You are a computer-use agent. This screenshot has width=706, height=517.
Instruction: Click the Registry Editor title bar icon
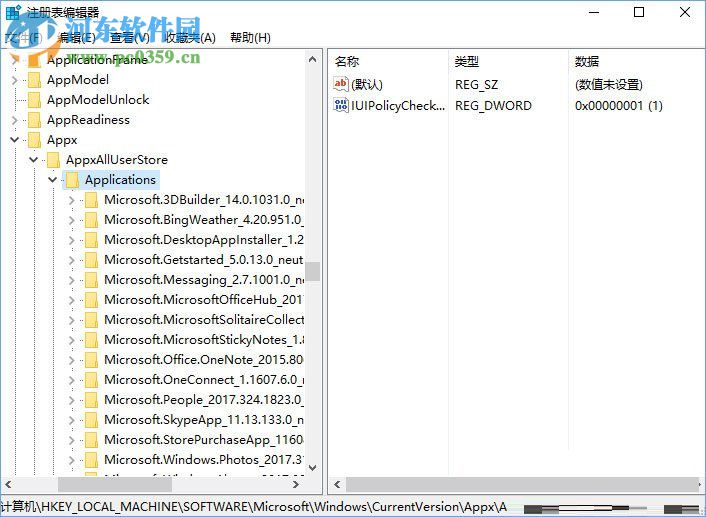pos(13,12)
